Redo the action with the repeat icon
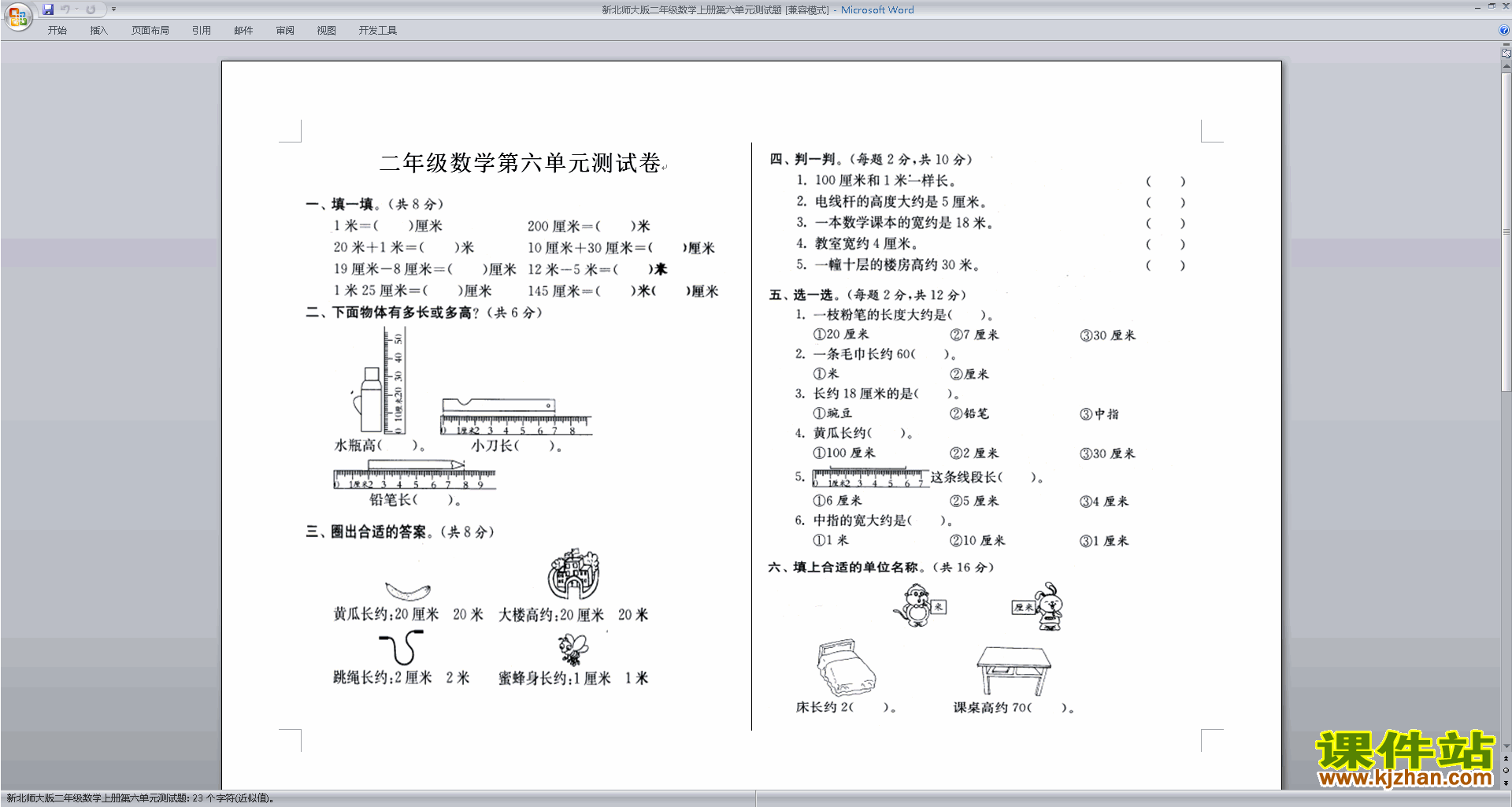Image resolution: width=1512 pixels, height=807 pixels. click(91, 9)
